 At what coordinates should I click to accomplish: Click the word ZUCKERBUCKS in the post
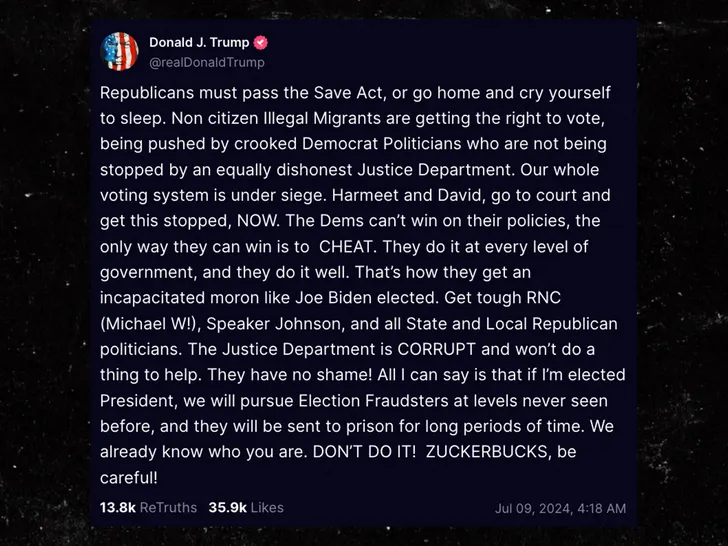pyautogui.click(x=487, y=452)
